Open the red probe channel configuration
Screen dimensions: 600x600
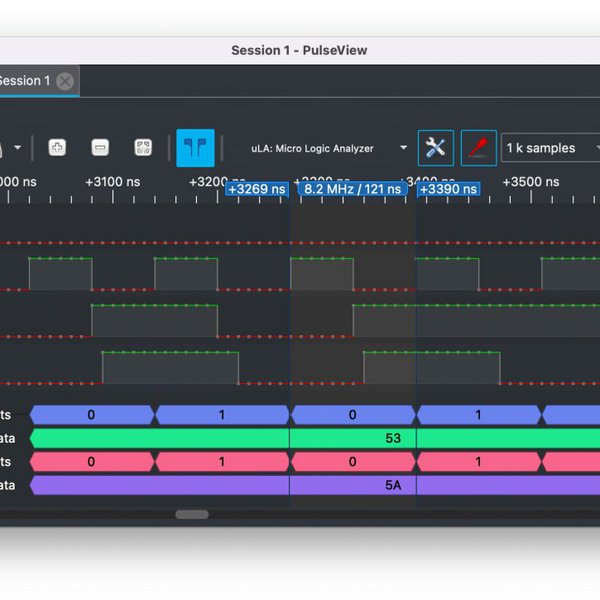click(x=478, y=148)
